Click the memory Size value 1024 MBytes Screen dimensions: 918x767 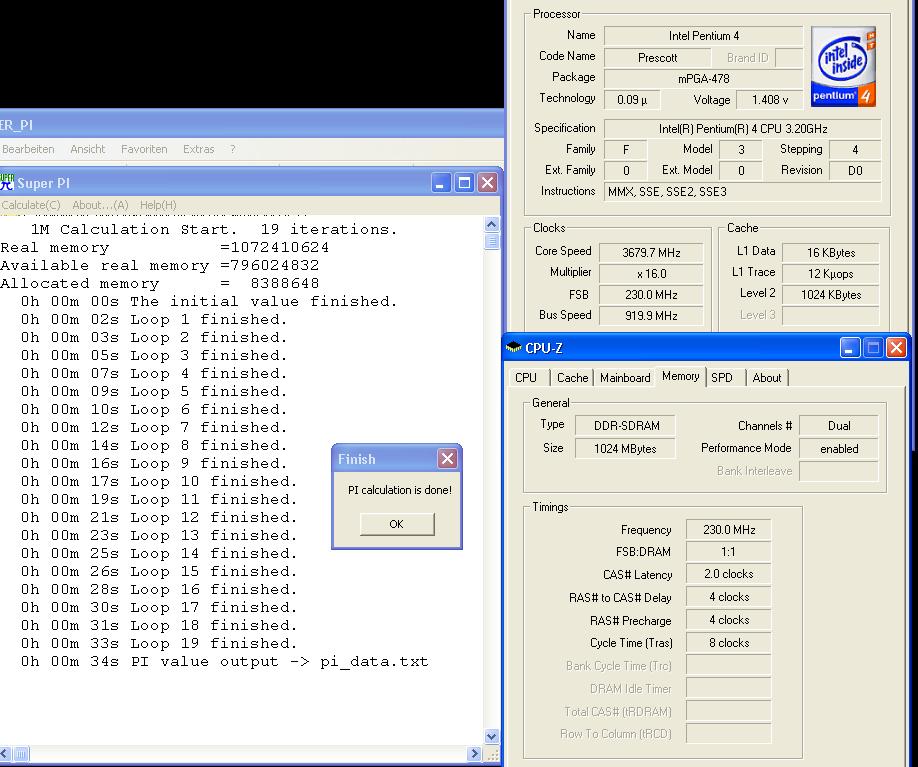pos(626,449)
